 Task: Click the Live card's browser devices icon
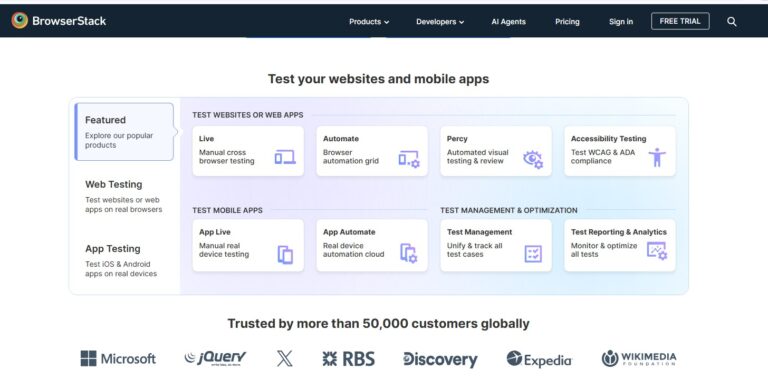[285, 157]
